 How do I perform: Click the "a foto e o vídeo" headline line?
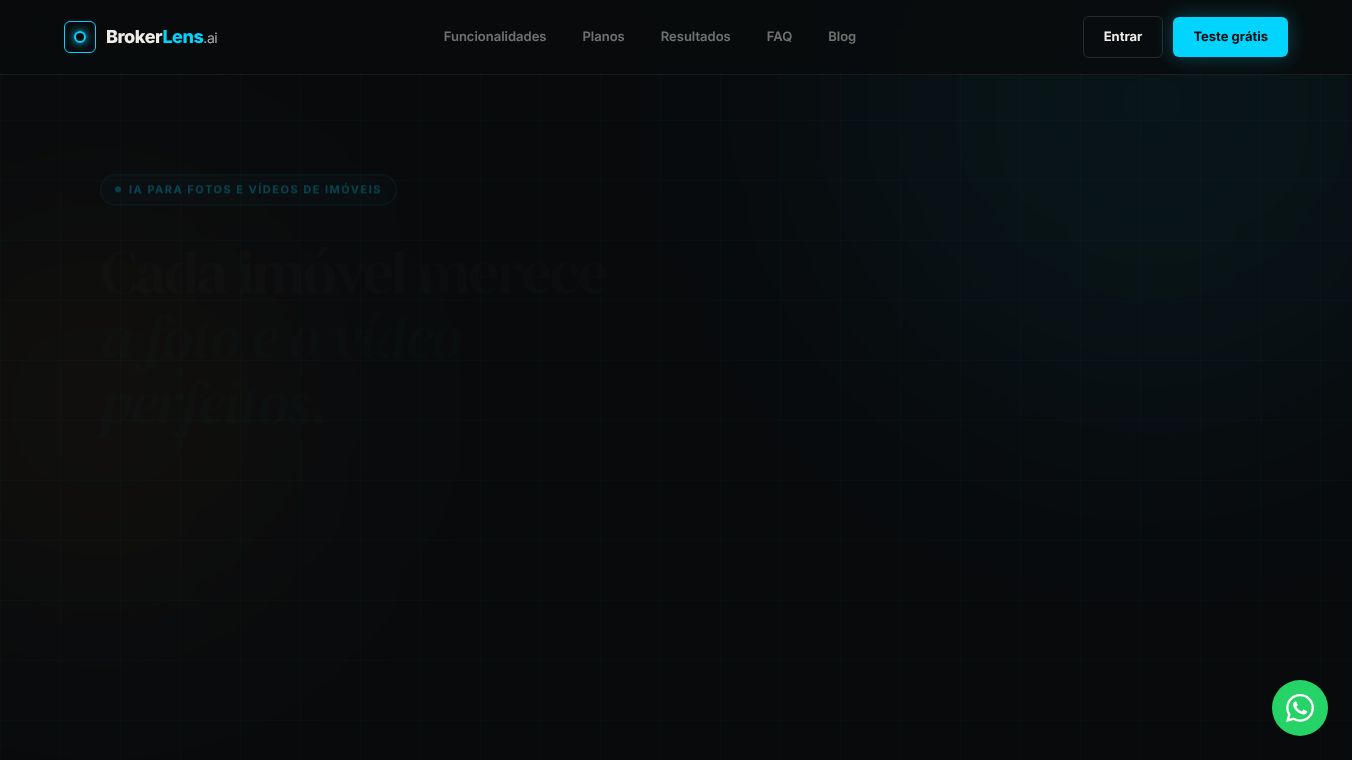(281, 339)
